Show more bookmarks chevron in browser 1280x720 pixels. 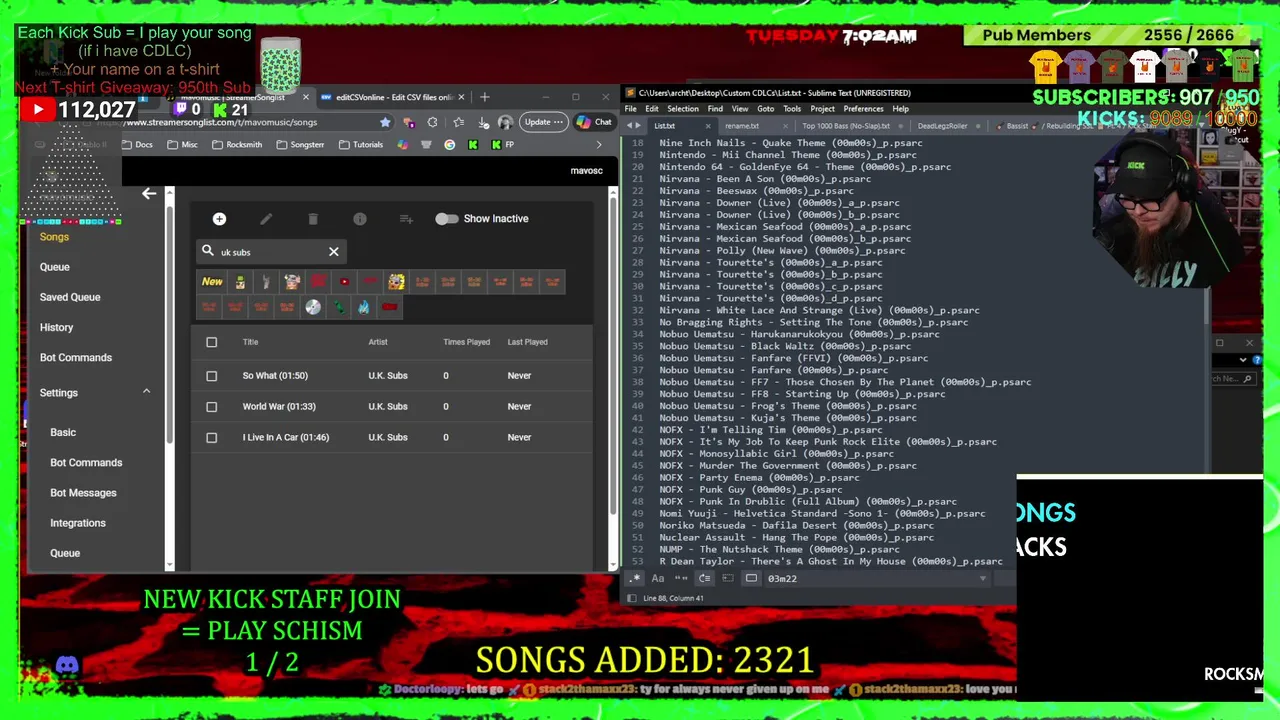coord(599,145)
